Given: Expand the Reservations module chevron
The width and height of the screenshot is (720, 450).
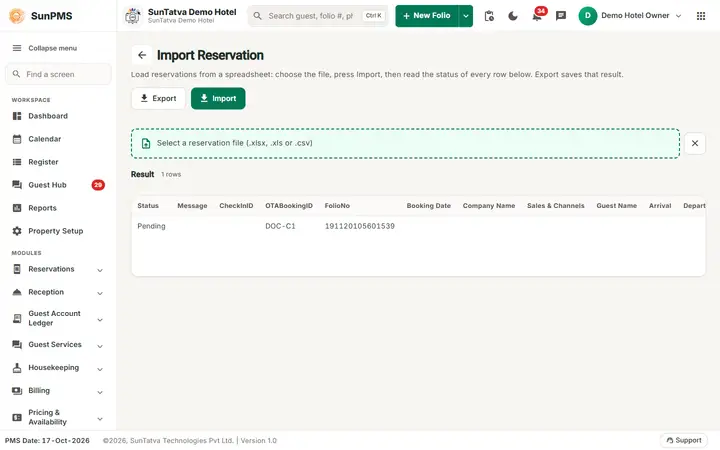Looking at the screenshot, I should 100,270.
